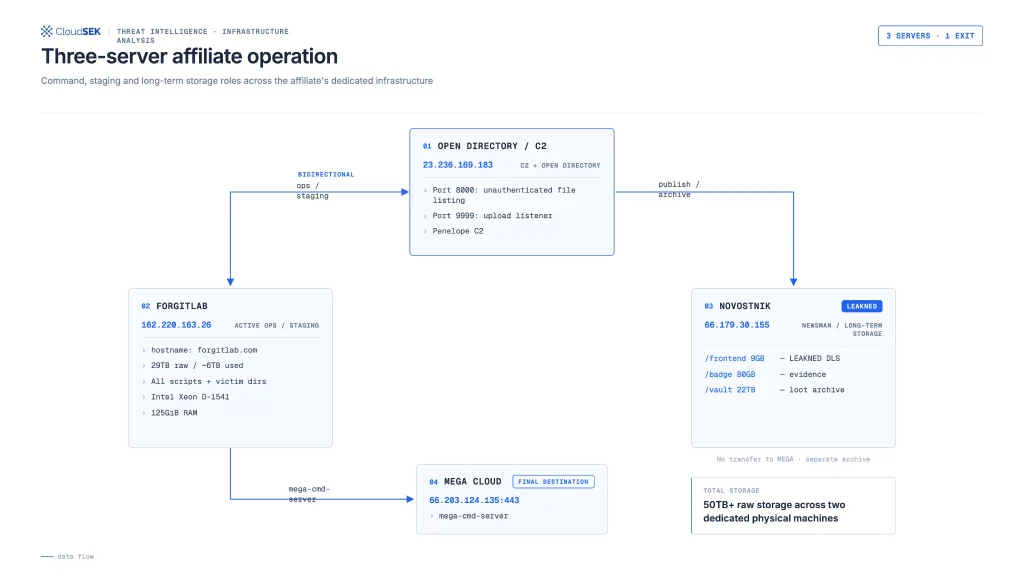Click the "NEWSMAN / LONG-TERM STORAGE" role label
Image resolution: width=1024 pixels, height=576 pixels.
pos(842,329)
